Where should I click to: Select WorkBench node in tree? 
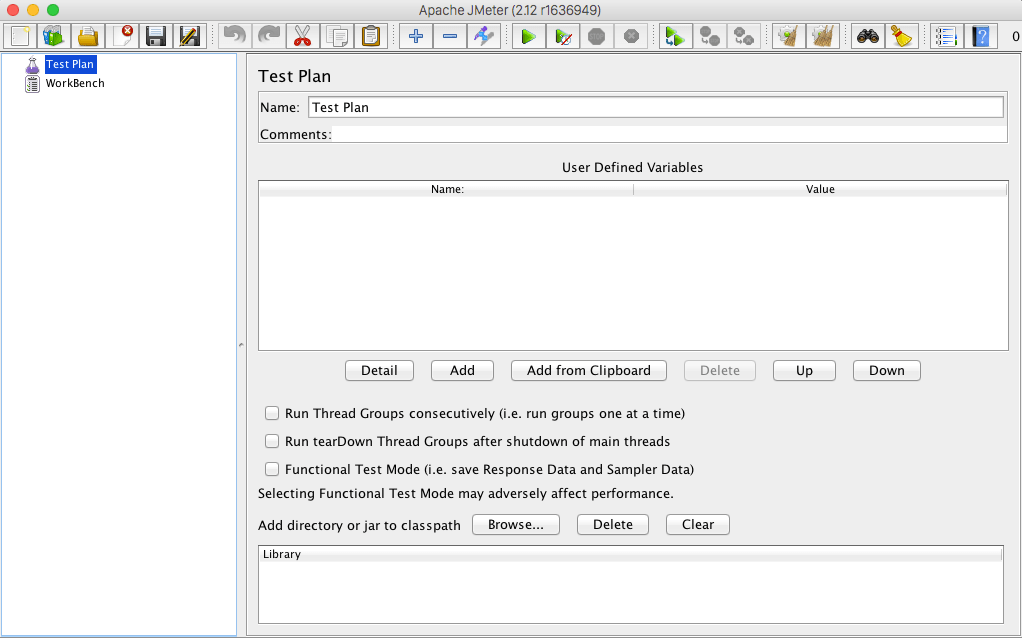tap(75, 83)
